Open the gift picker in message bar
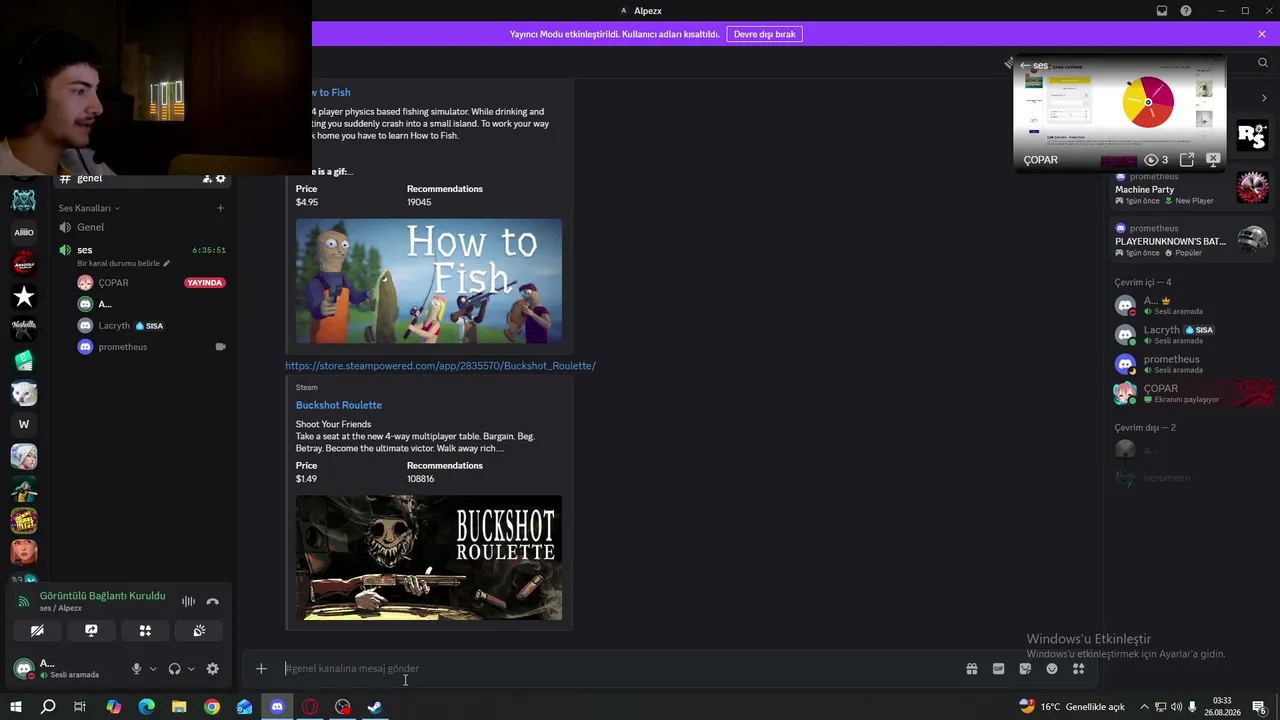 [x=971, y=669]
